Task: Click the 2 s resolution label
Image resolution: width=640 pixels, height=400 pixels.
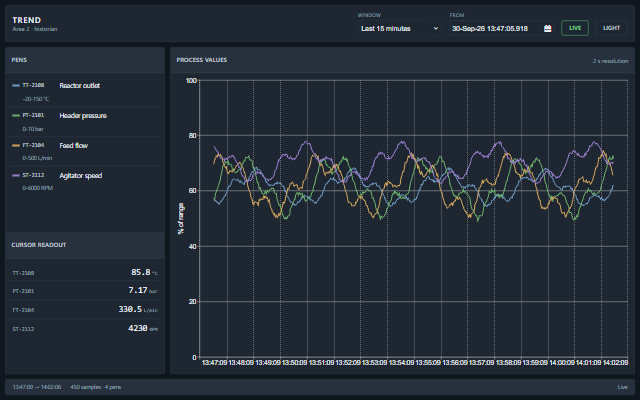Action: pos(610,61)
